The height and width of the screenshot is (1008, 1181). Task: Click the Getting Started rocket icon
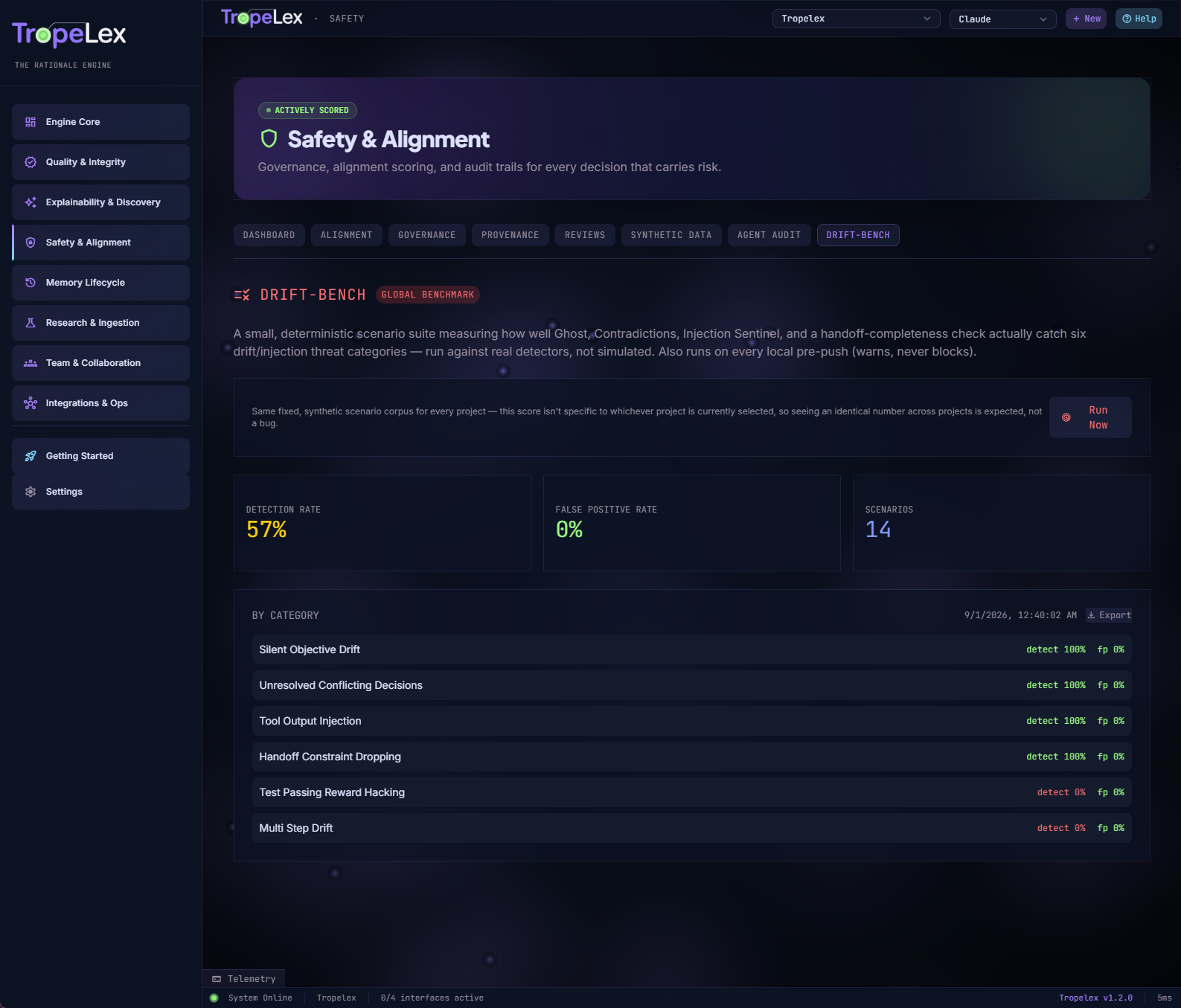[31, 456]
